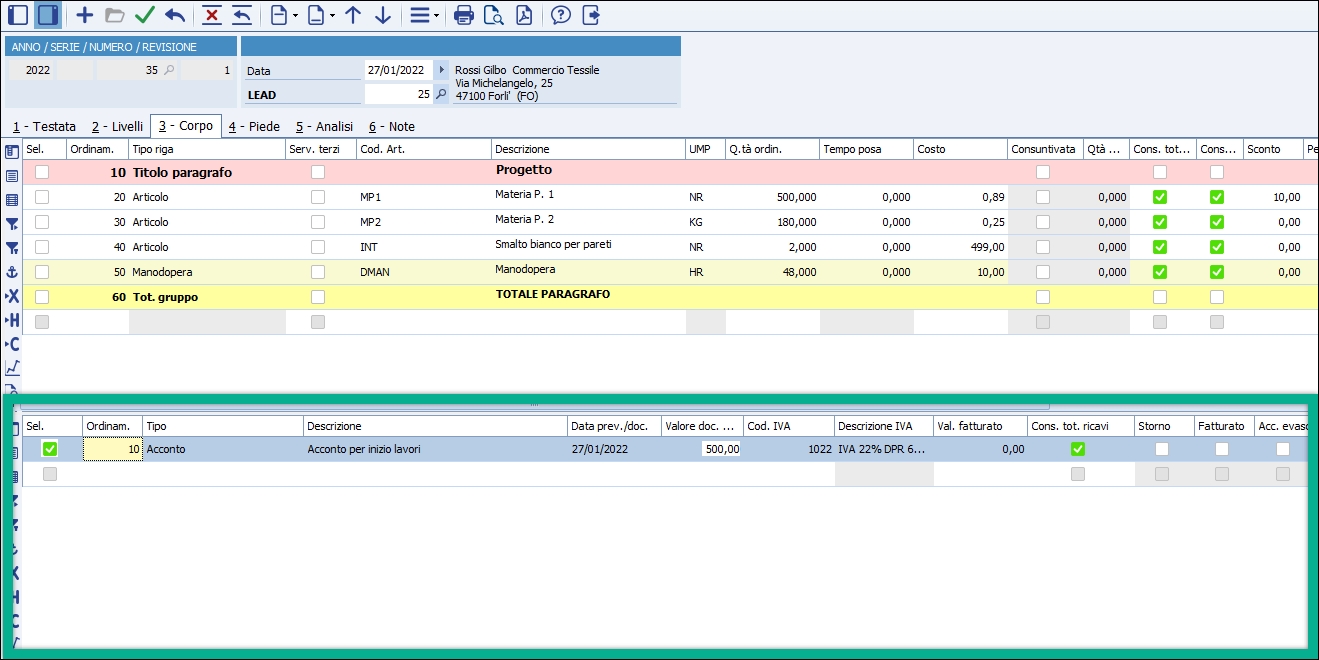
Task: Click the anchor icon in left sidebar
Action: point(12,272)
